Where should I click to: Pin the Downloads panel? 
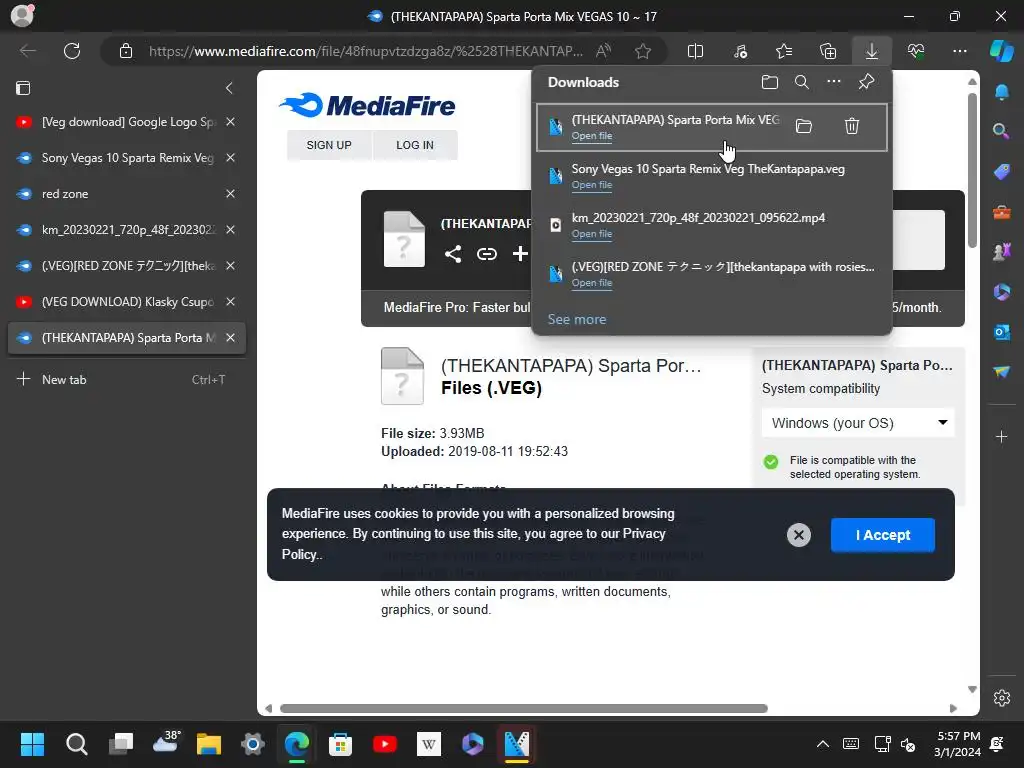click(x=867, y=82)
